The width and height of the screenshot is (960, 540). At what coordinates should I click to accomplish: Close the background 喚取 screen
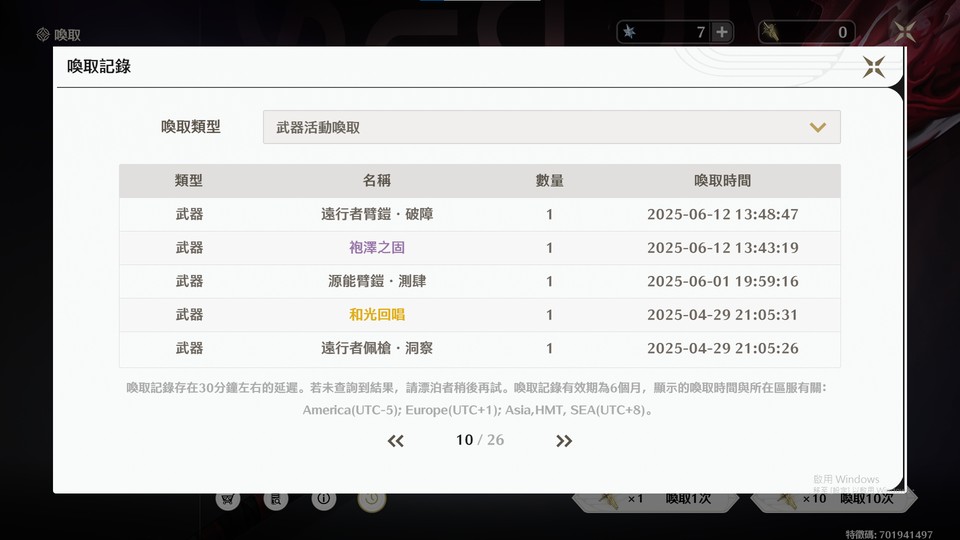tap(904, 32)
